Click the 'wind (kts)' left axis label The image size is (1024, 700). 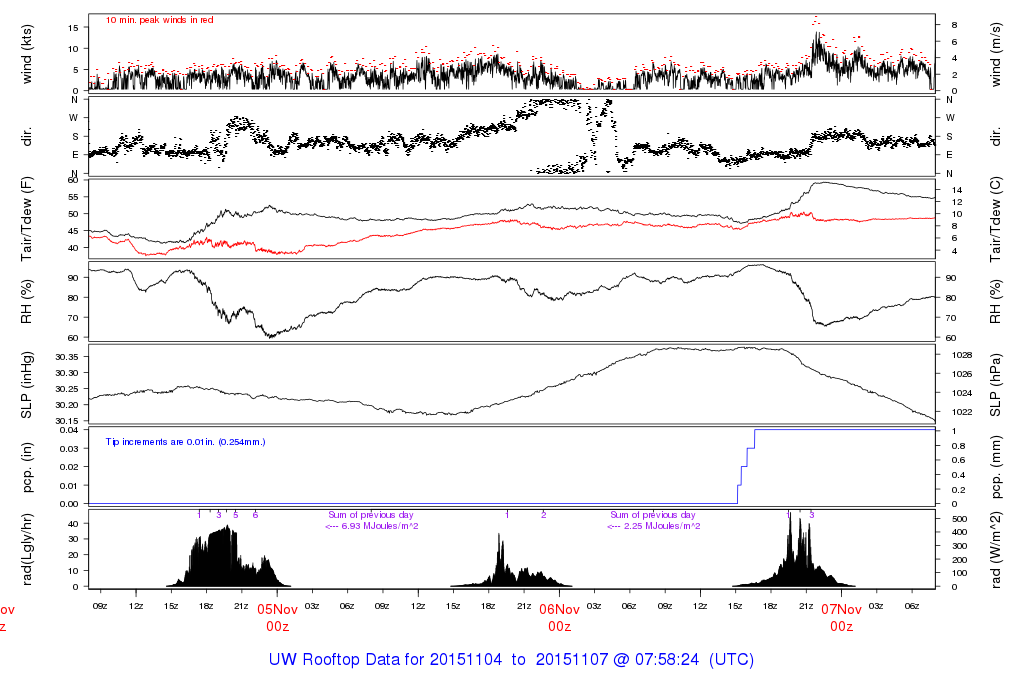pos(27,54)
